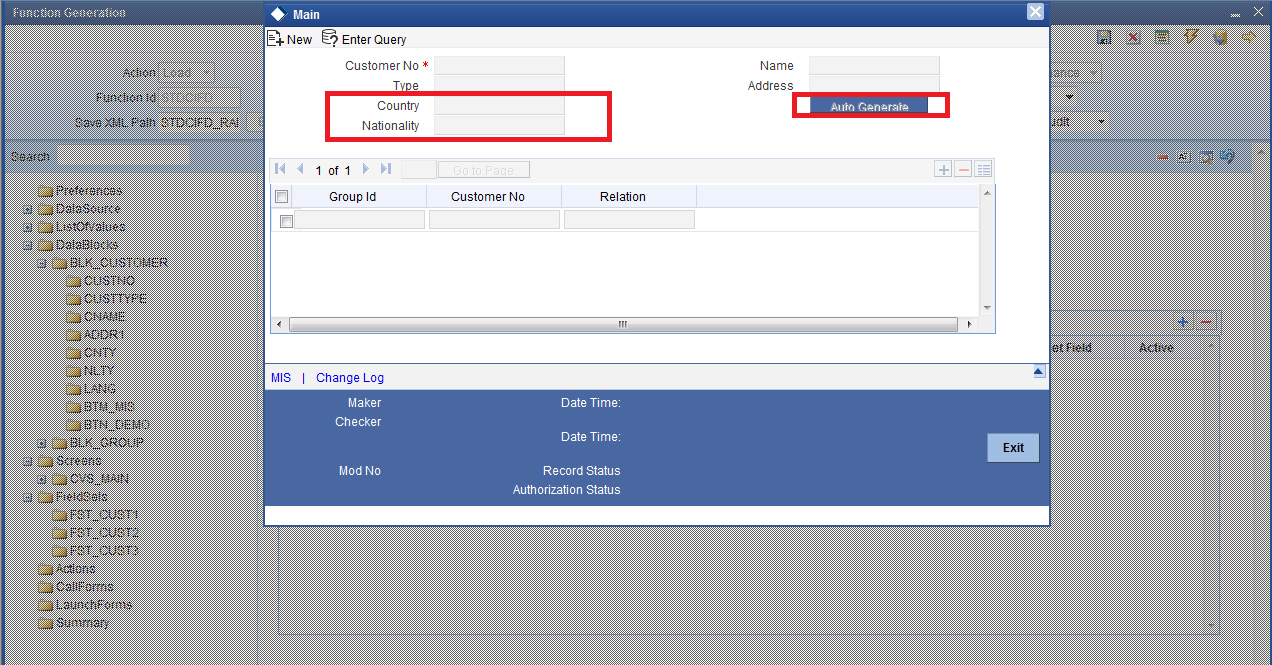Go to previous page of the grid

(x=300, y=170)
